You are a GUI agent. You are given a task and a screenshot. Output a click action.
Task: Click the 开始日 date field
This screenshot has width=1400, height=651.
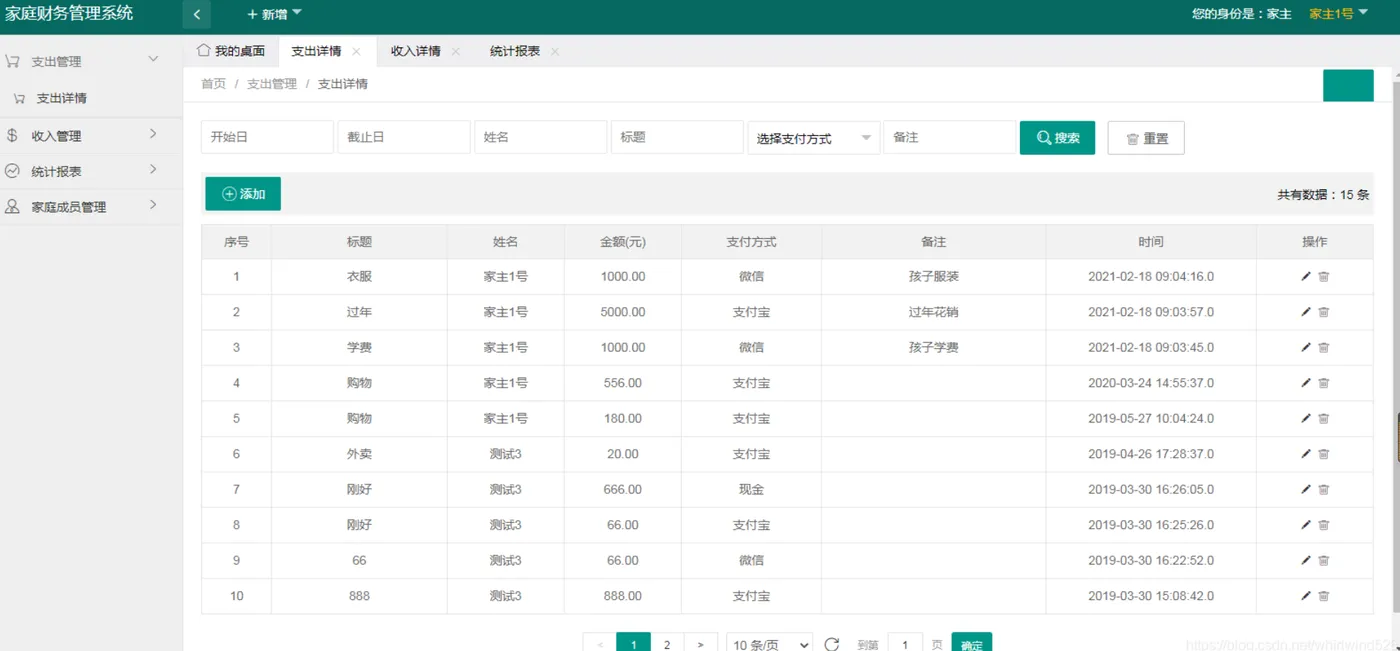267,137
